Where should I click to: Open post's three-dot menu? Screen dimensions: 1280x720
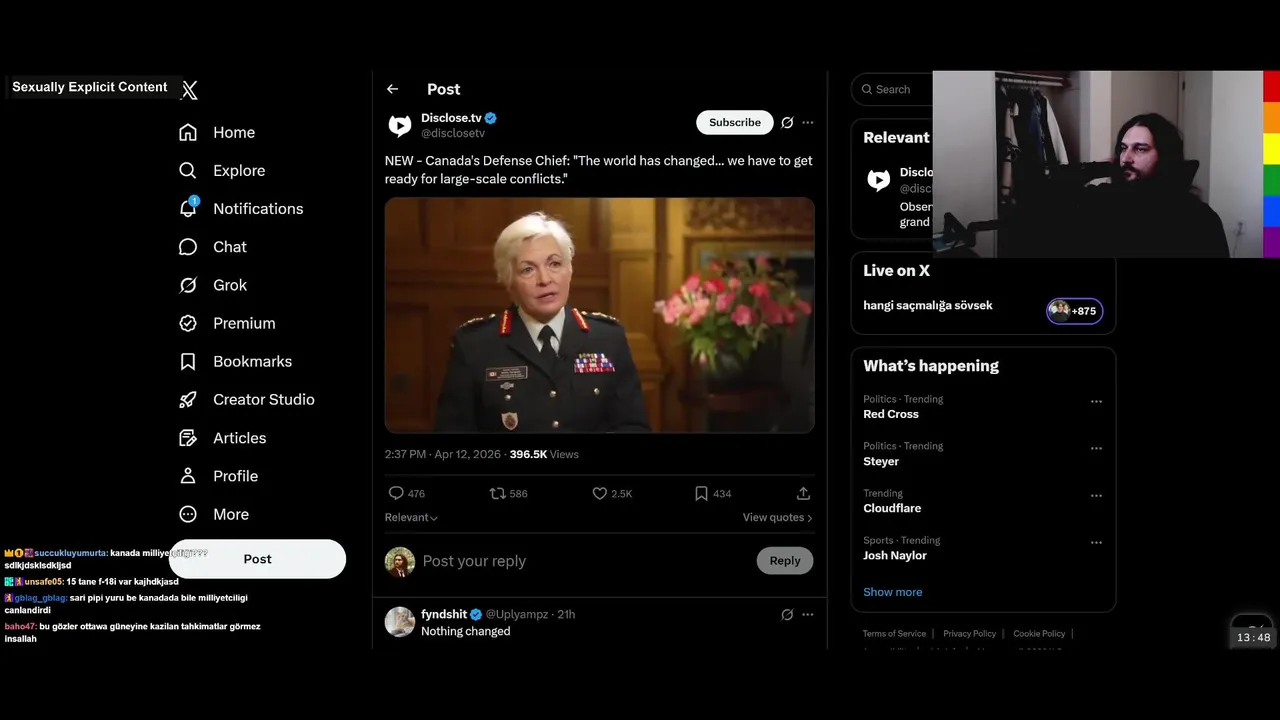808,123
